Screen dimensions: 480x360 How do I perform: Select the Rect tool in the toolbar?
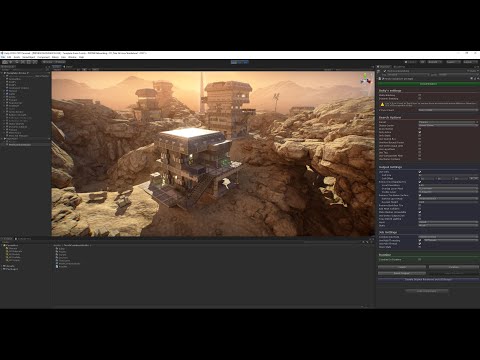[x=29, y=62]
